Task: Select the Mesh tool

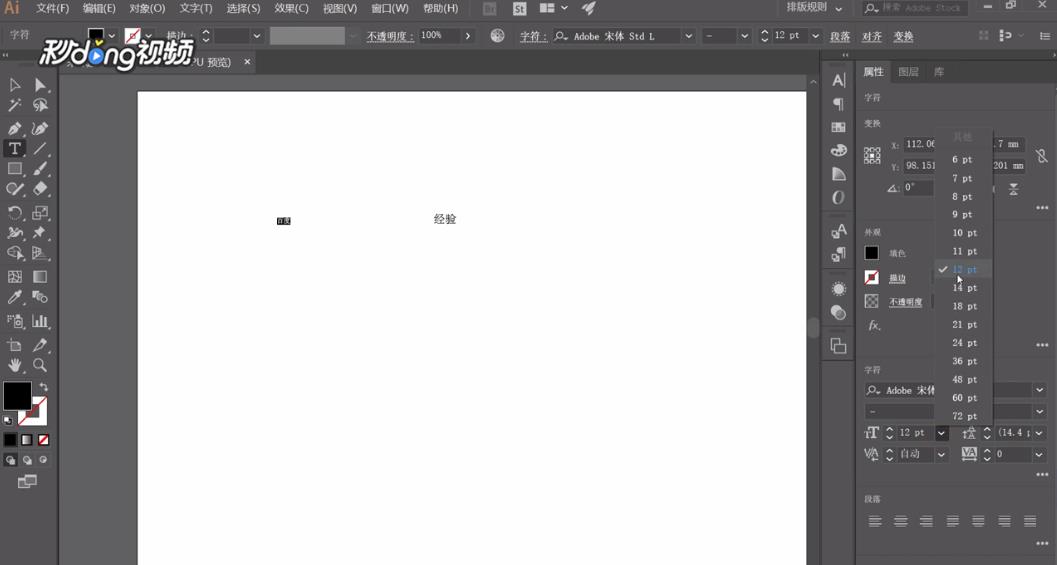Action: click(15, 277)
